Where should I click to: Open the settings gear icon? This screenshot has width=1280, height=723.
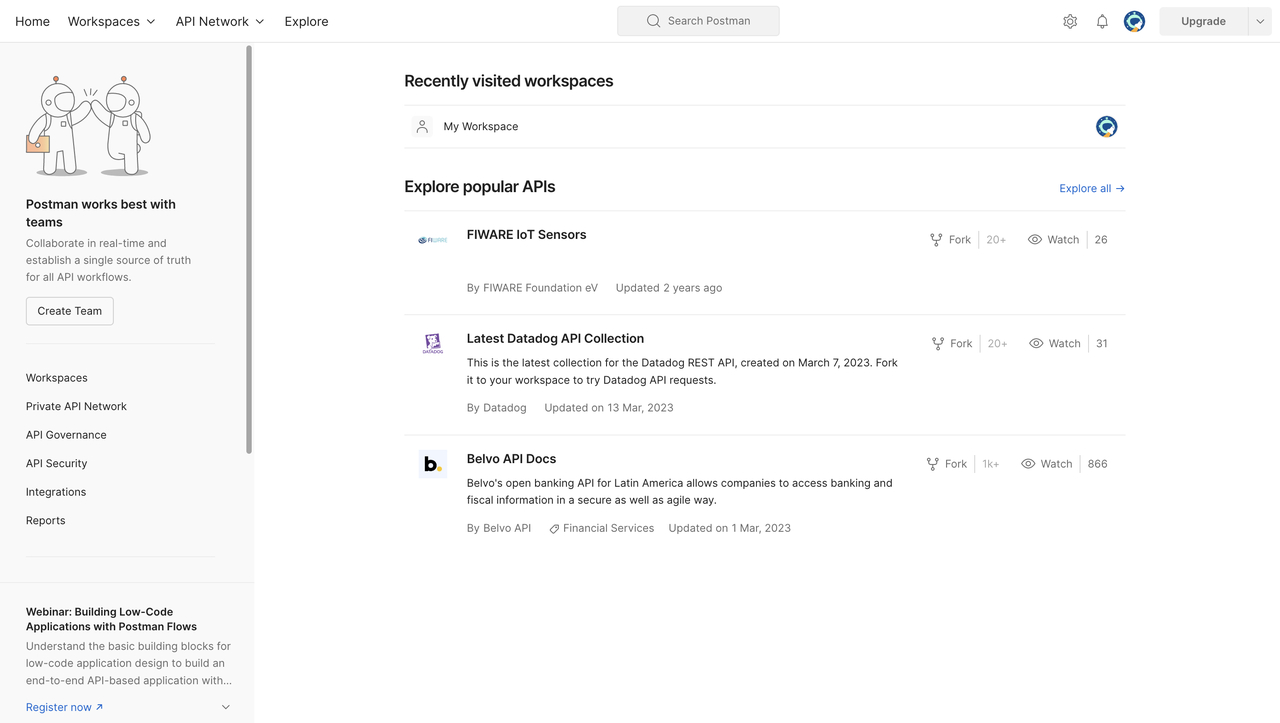coord(1070,21)
